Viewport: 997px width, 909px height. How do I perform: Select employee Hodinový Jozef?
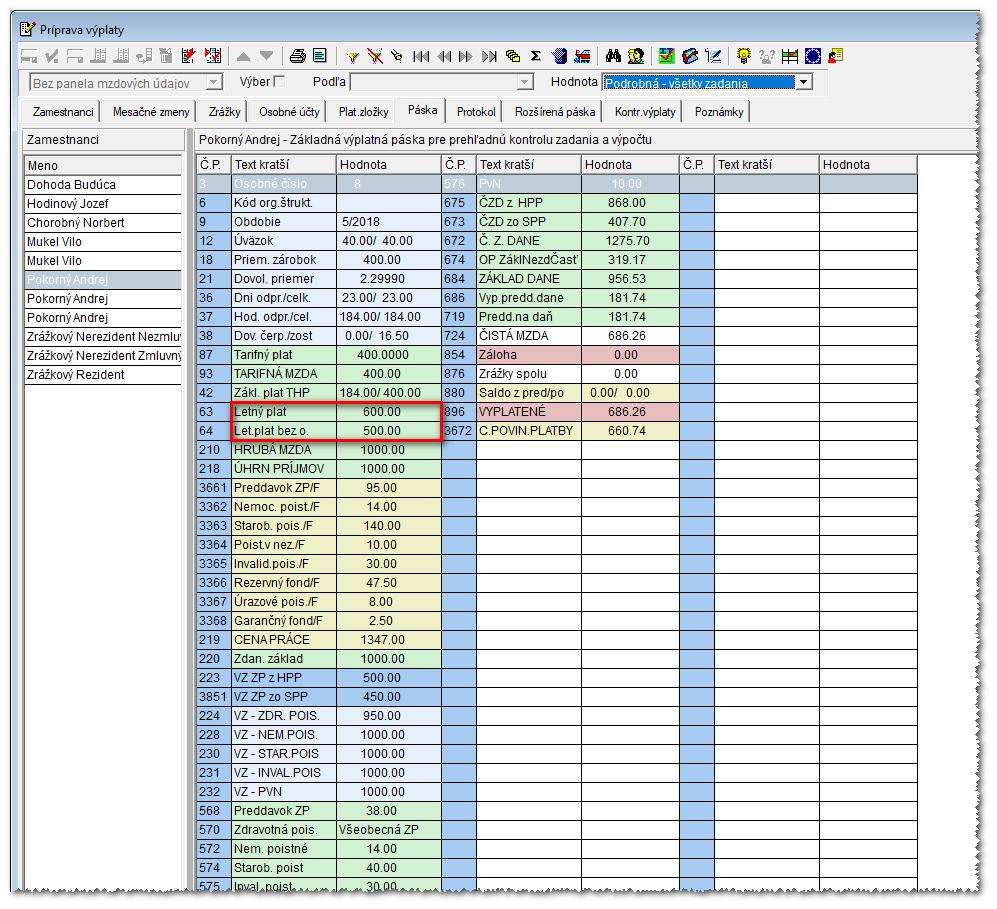click(x=103, y=204)
